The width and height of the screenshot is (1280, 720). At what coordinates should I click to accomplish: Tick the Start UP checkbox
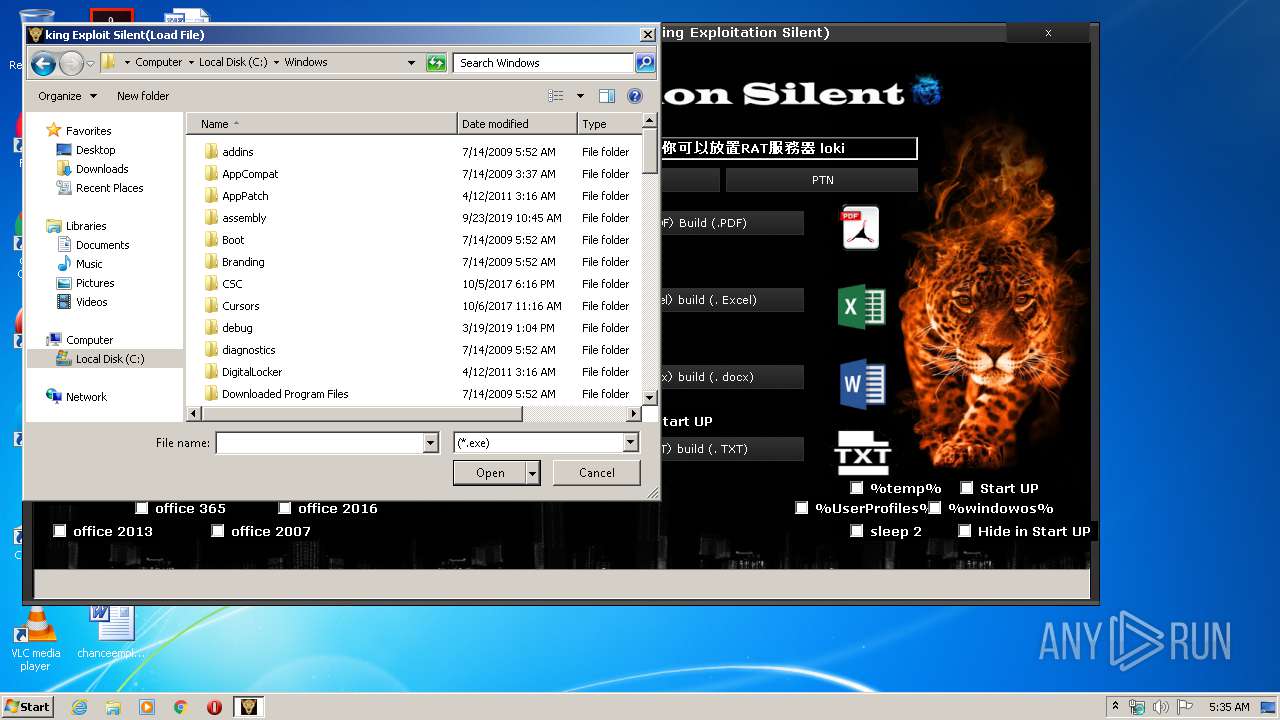tap(967, 488)
